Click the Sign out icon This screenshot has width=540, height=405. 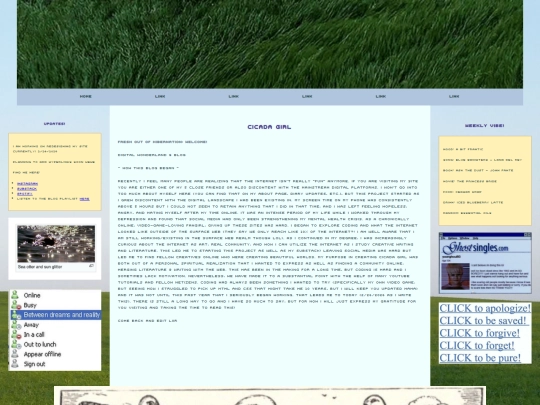pos(15,364)
